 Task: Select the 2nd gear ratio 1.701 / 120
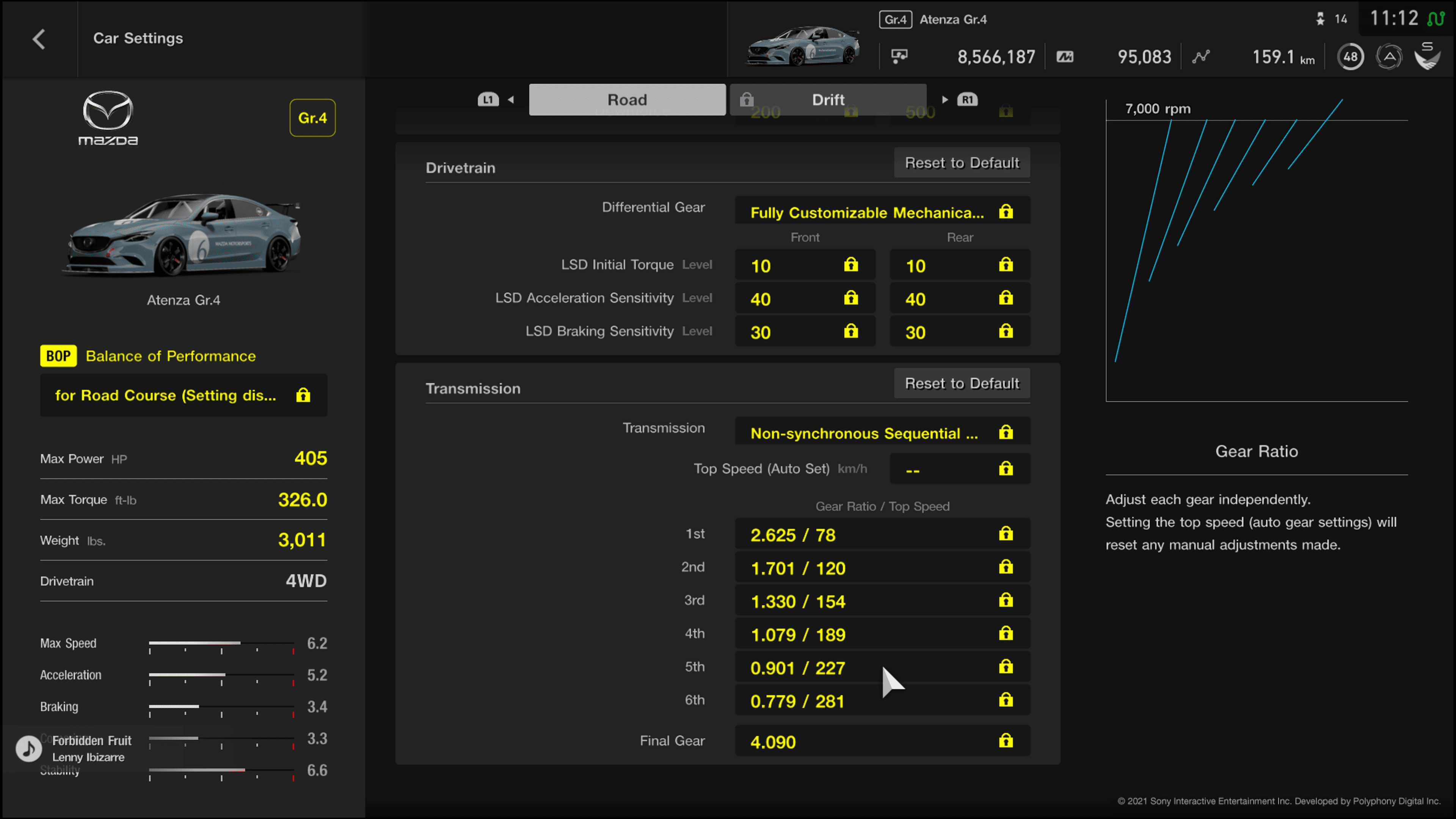(882, 568)
